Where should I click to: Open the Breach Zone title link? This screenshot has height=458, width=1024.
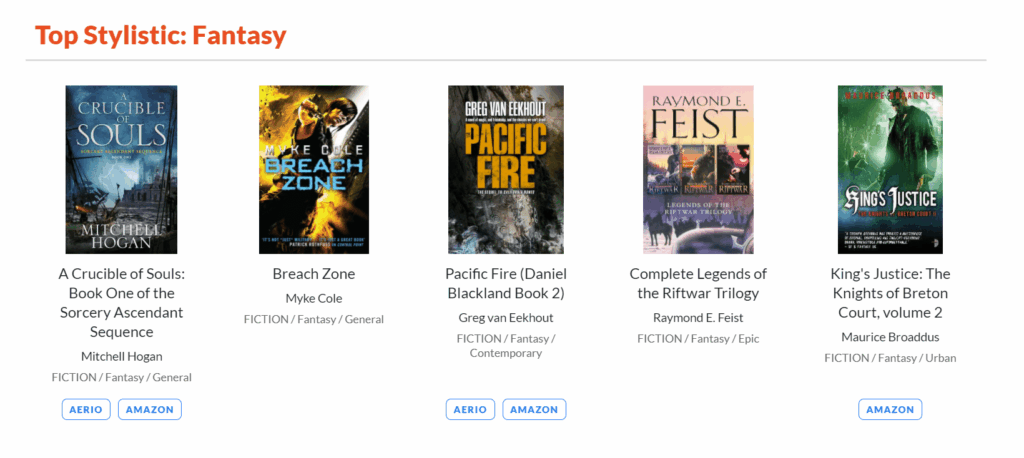[313, 274]
